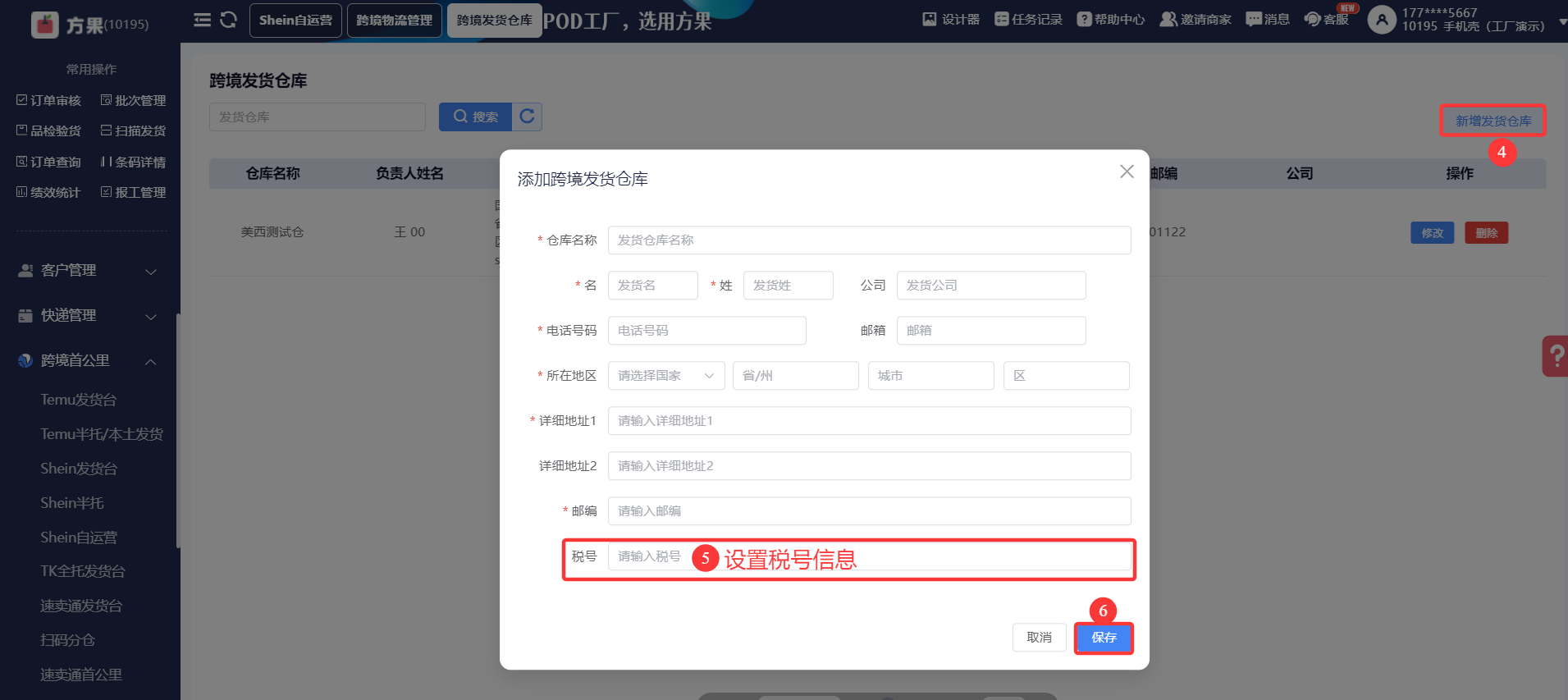Viewport: 1568px width, 700px height.
Task: Open 绩效统计 shortcut
Action: (x=48, y=192)
